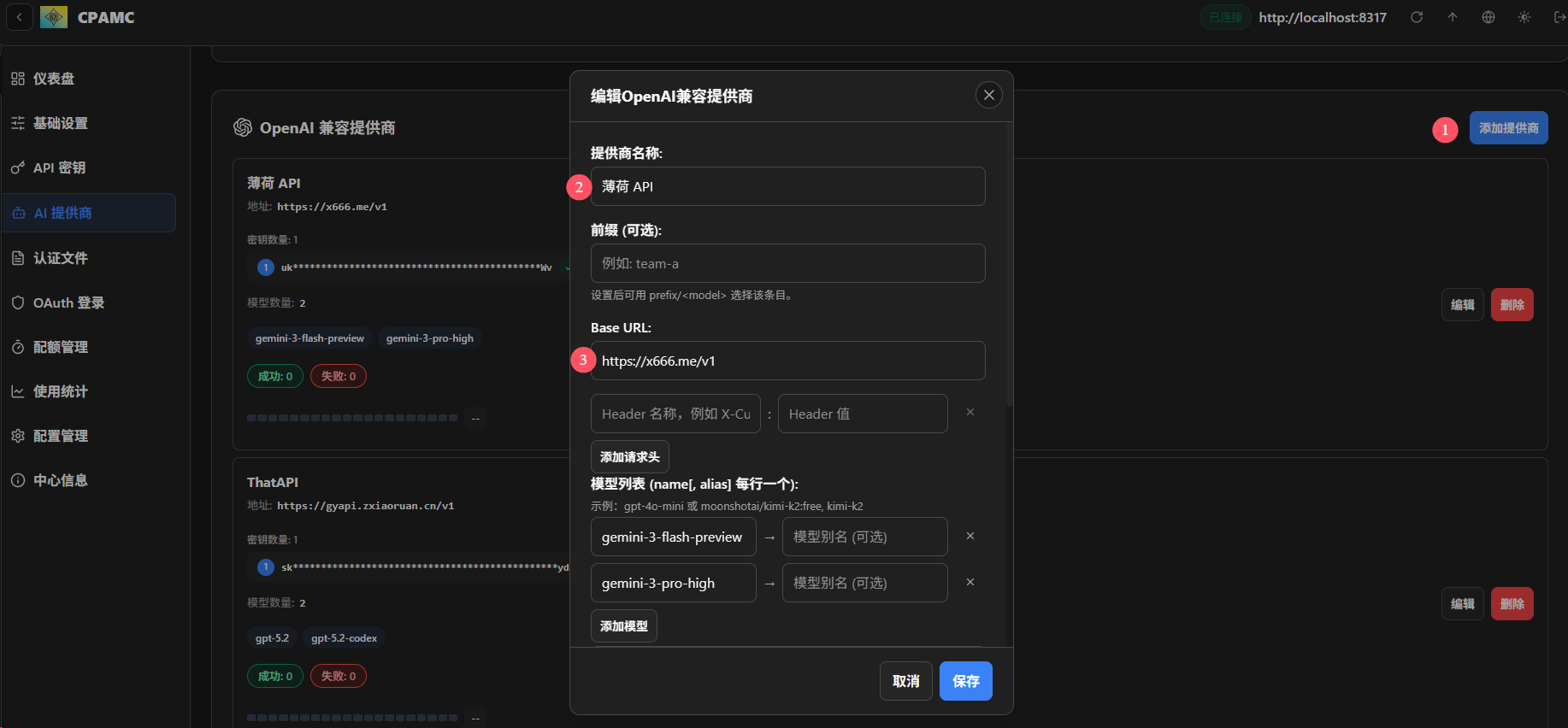The width and height of the screenshot is (1568, 728).
Task: Click the ThatAPI status bar strip
Action: tap(352, 718)
